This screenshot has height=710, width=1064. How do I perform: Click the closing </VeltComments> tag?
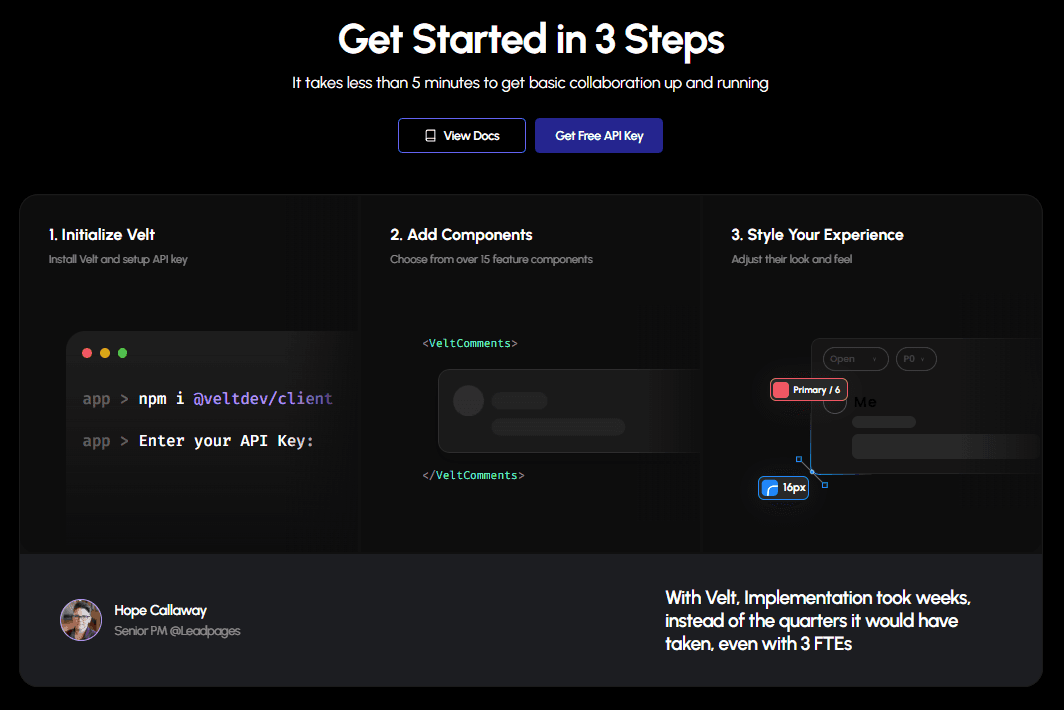473,475
